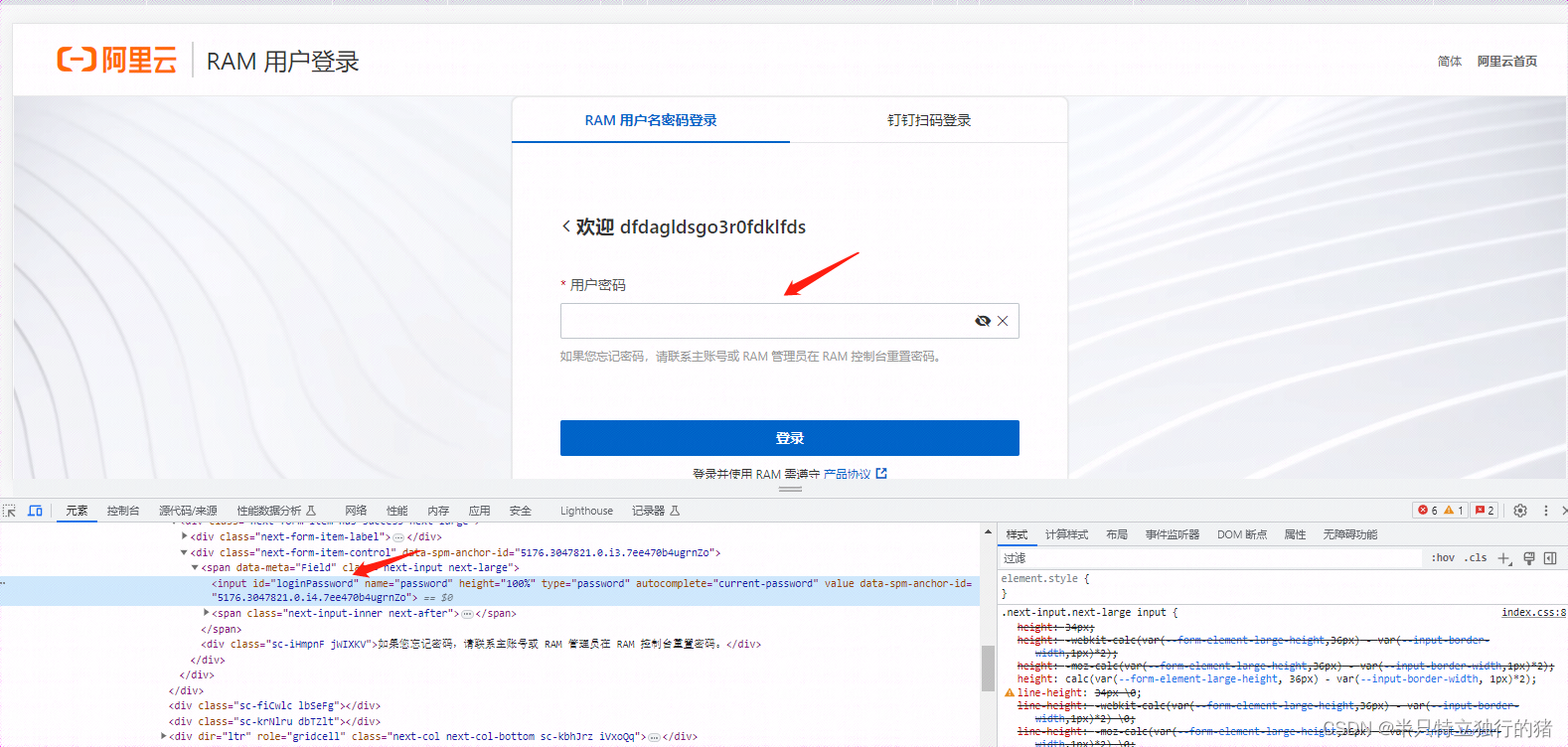Select the div sc-iHmpnF jWIXKV DOM line

tap(480, 644)
